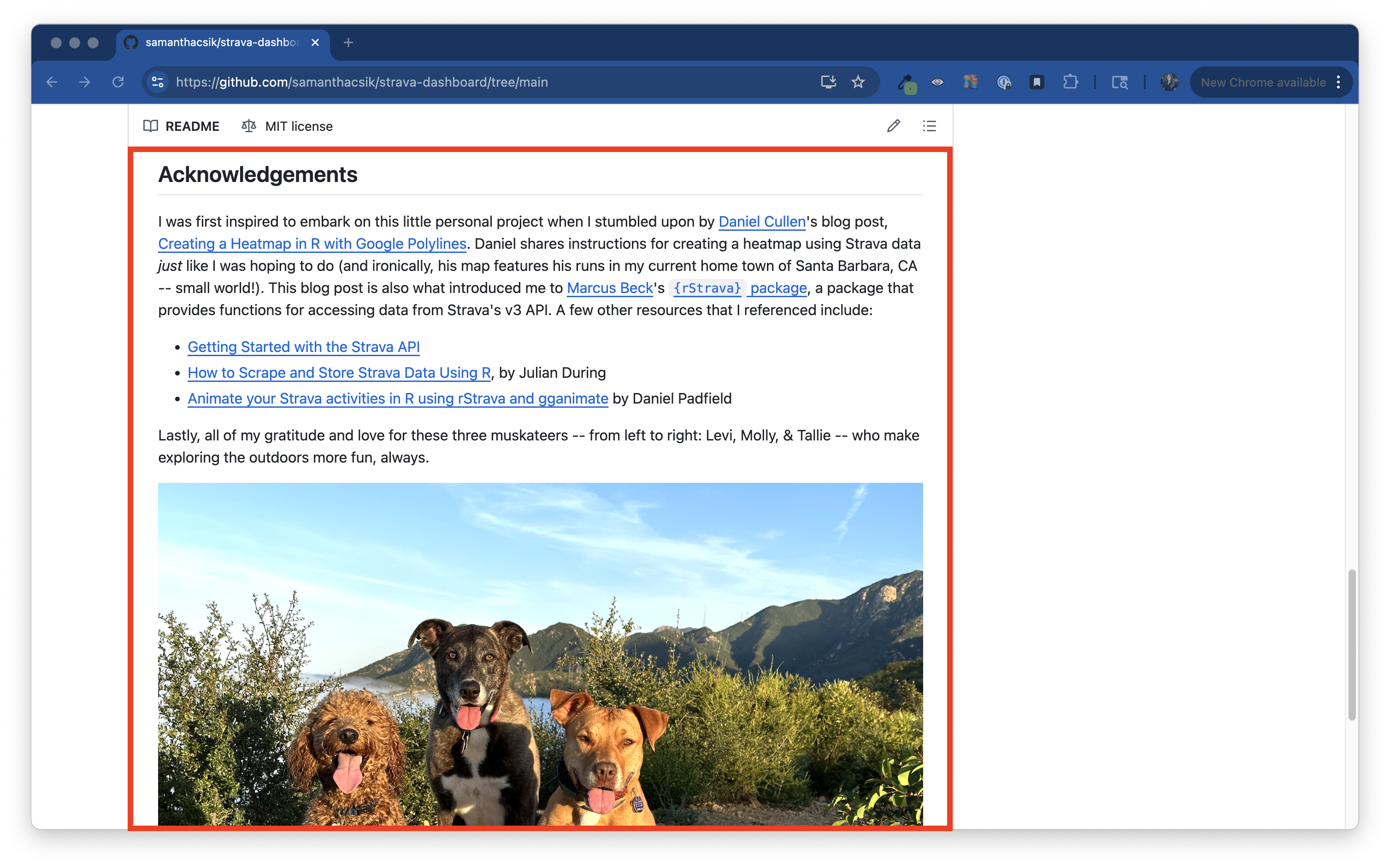The width and height of the screenshot is (1390, 868).
Task: Switch to the MIT license tab
Action: (287, 126)
